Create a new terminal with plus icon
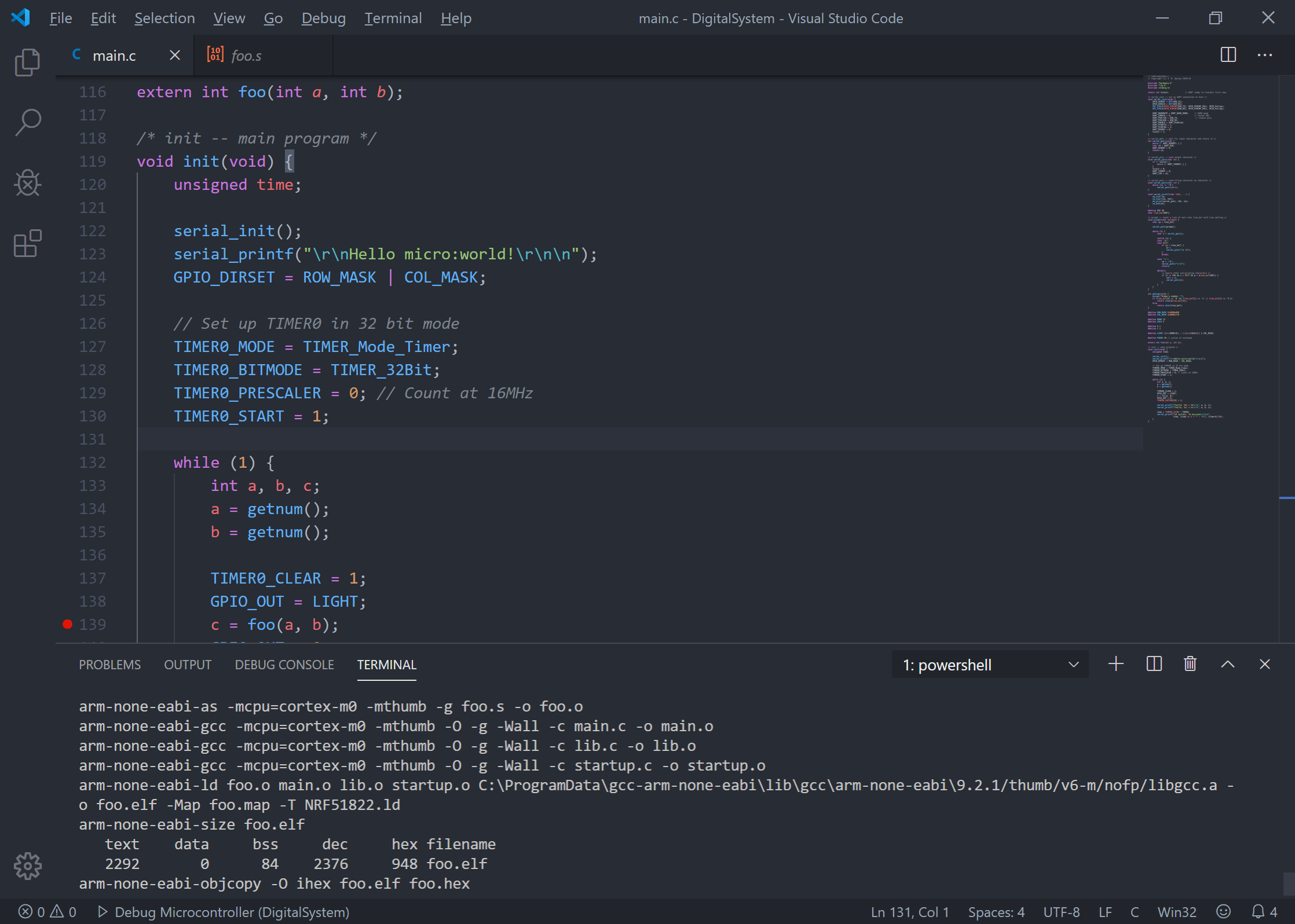Screen dimensions: 1295x924 pyautogui.click(x=1115, y=664)
